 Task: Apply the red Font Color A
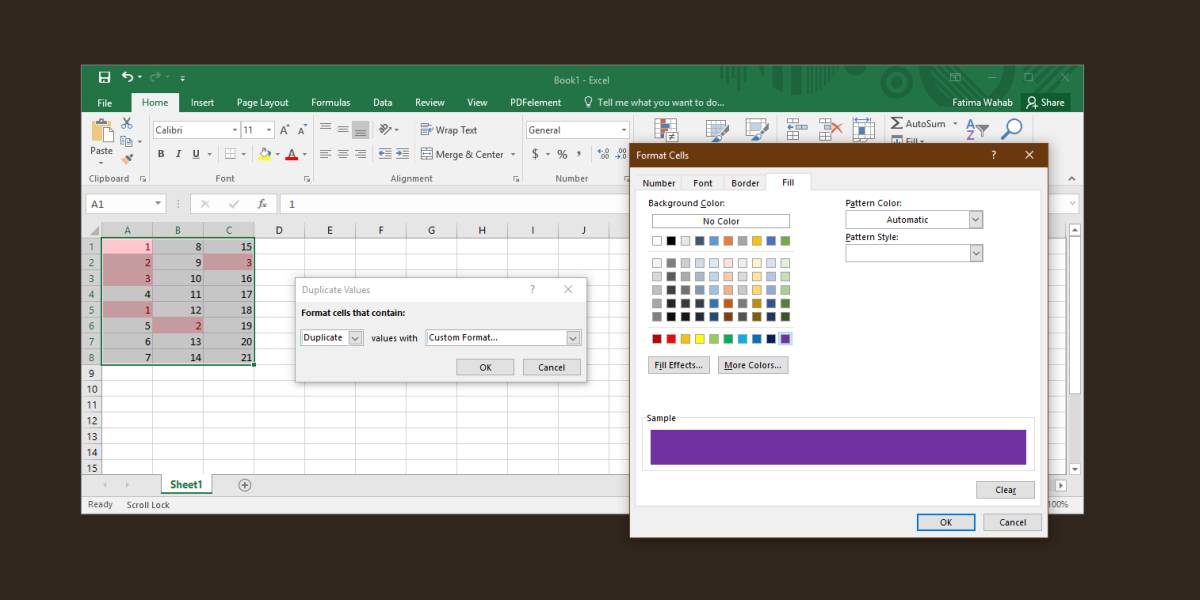[291, 154]
